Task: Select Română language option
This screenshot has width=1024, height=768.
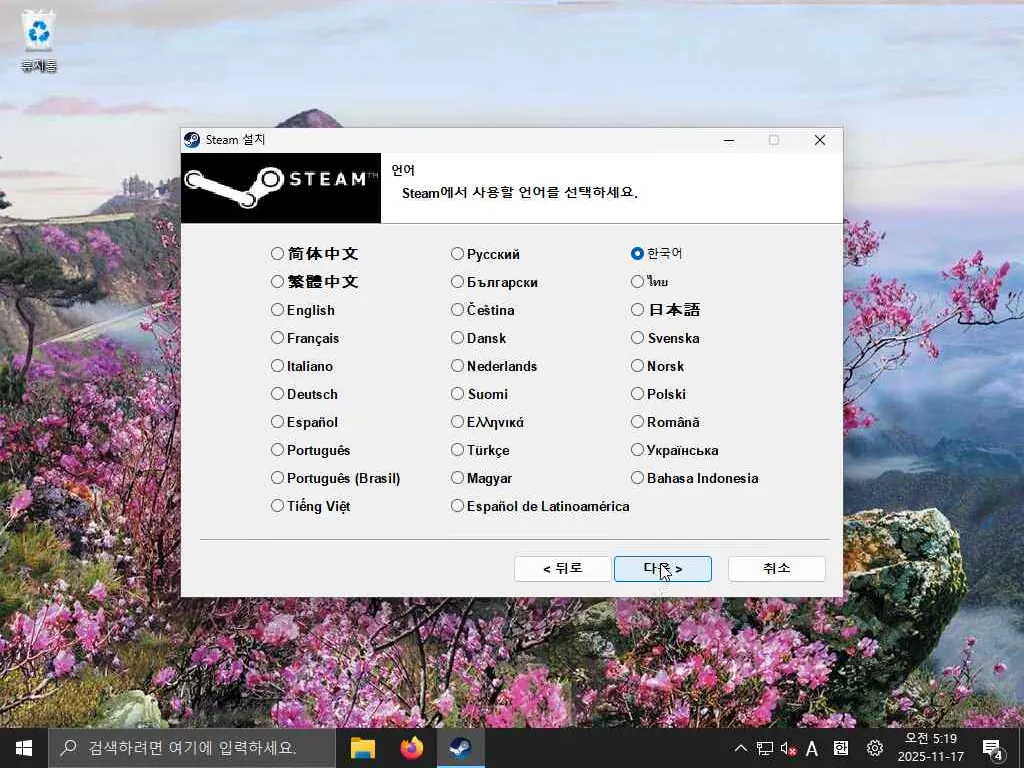Action: [x=665, y=423]
